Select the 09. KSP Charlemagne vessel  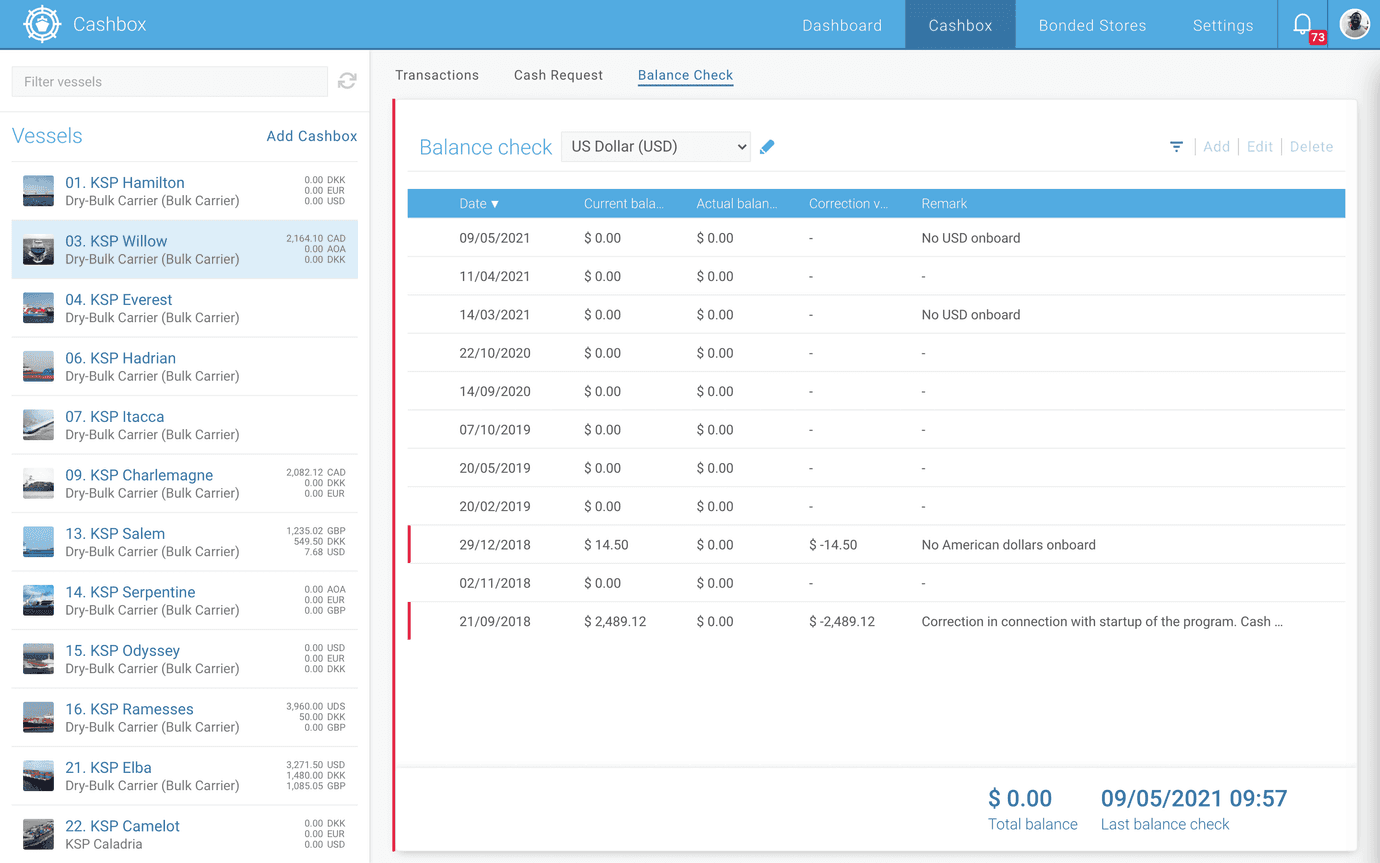(139, 475)
